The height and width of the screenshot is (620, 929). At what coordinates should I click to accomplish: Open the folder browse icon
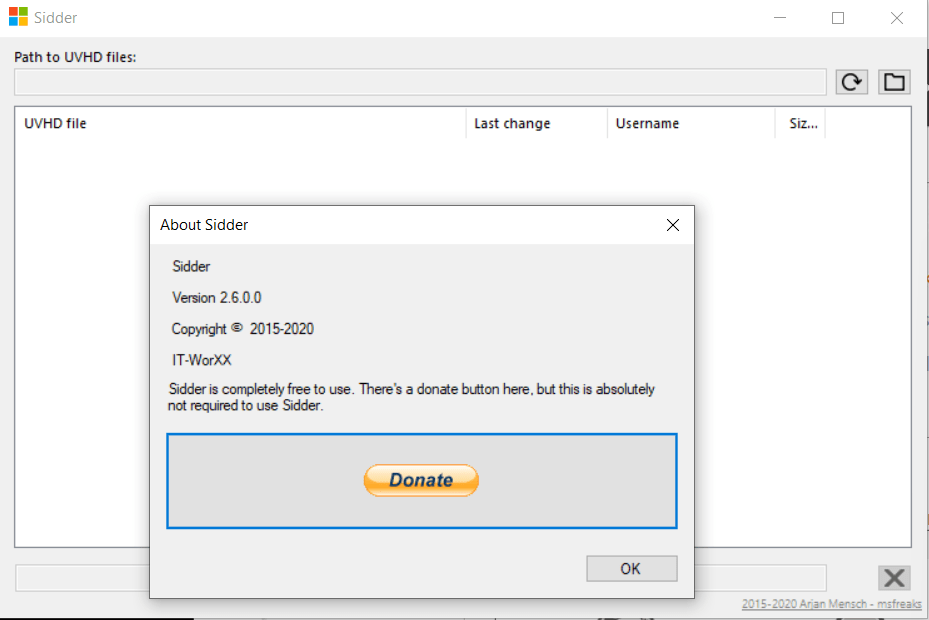[x=894, y=82]
